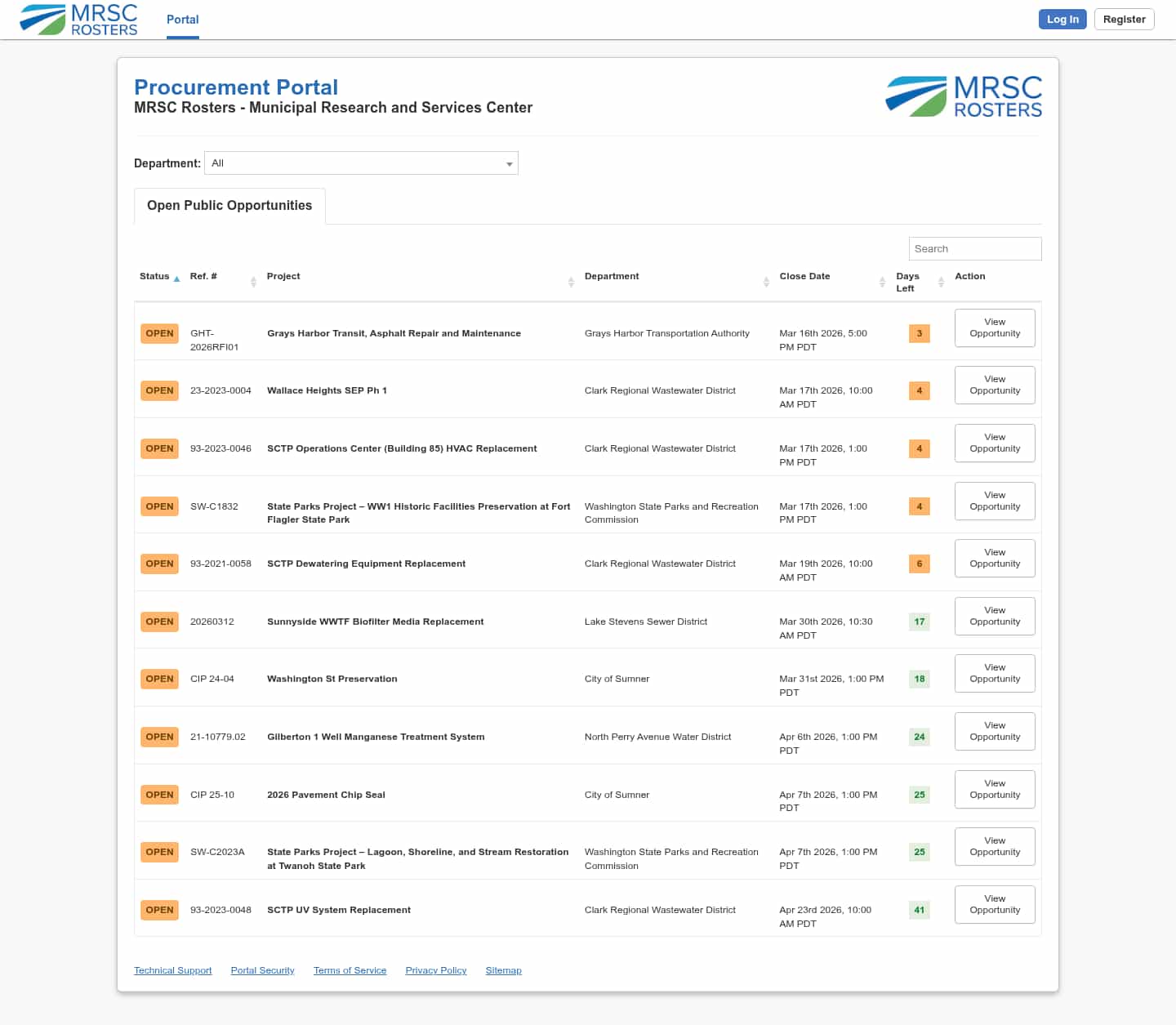View Opportunity for Washington St Preservation
Screen dimensions: 1176x1025
click(995, 673)
